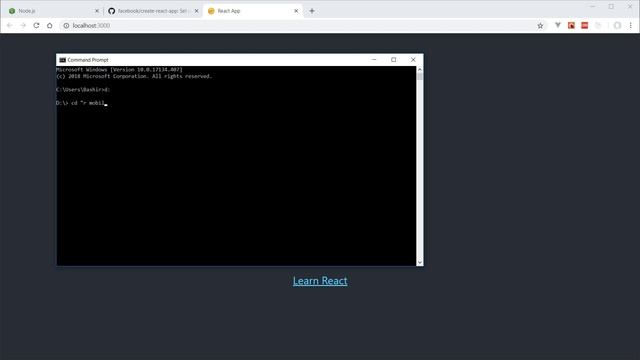This screenshot has height=360, width=640.
Task: Select the React App browser tab
Action: [x=252, y=11]
